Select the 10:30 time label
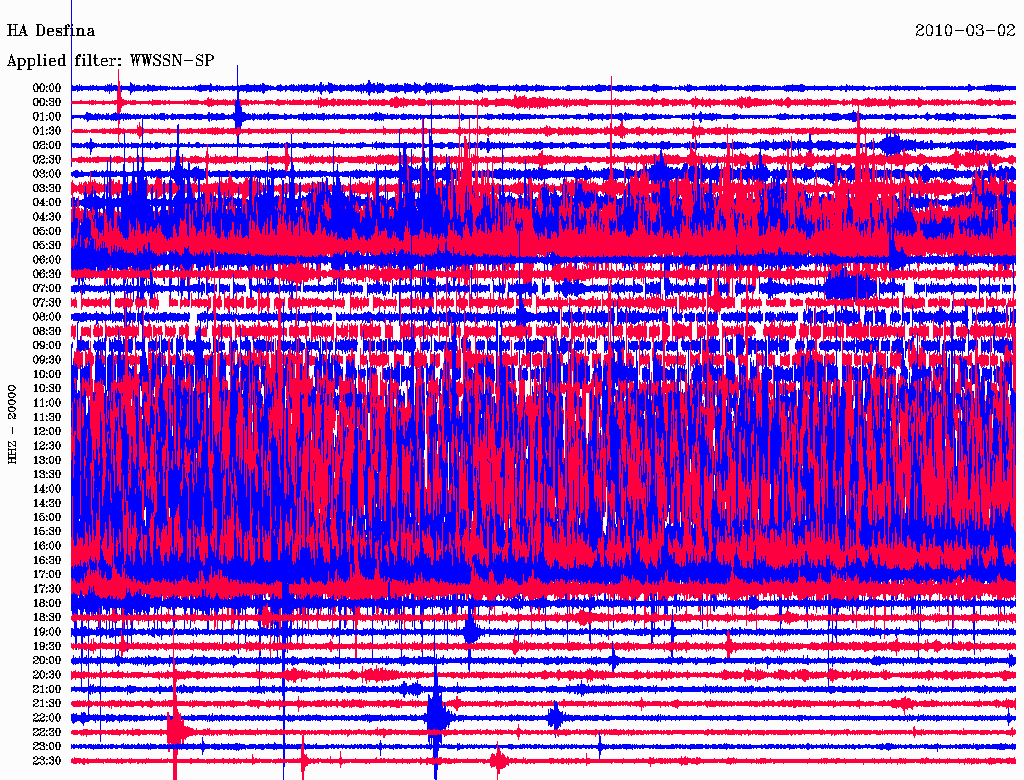The height and width of the screenshot is (780, 1024). coord(47,389)
